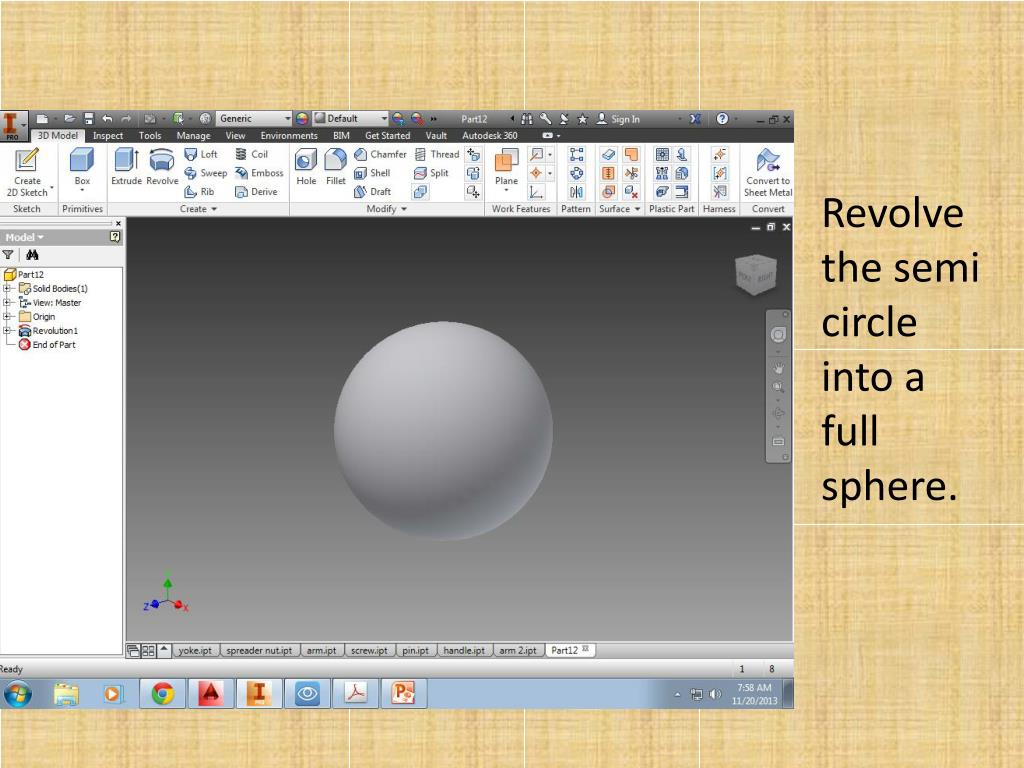The width and height of the screenshot is (1024, 768).
Task: Select the Box primitive tool
Action: tap(82, 169)
